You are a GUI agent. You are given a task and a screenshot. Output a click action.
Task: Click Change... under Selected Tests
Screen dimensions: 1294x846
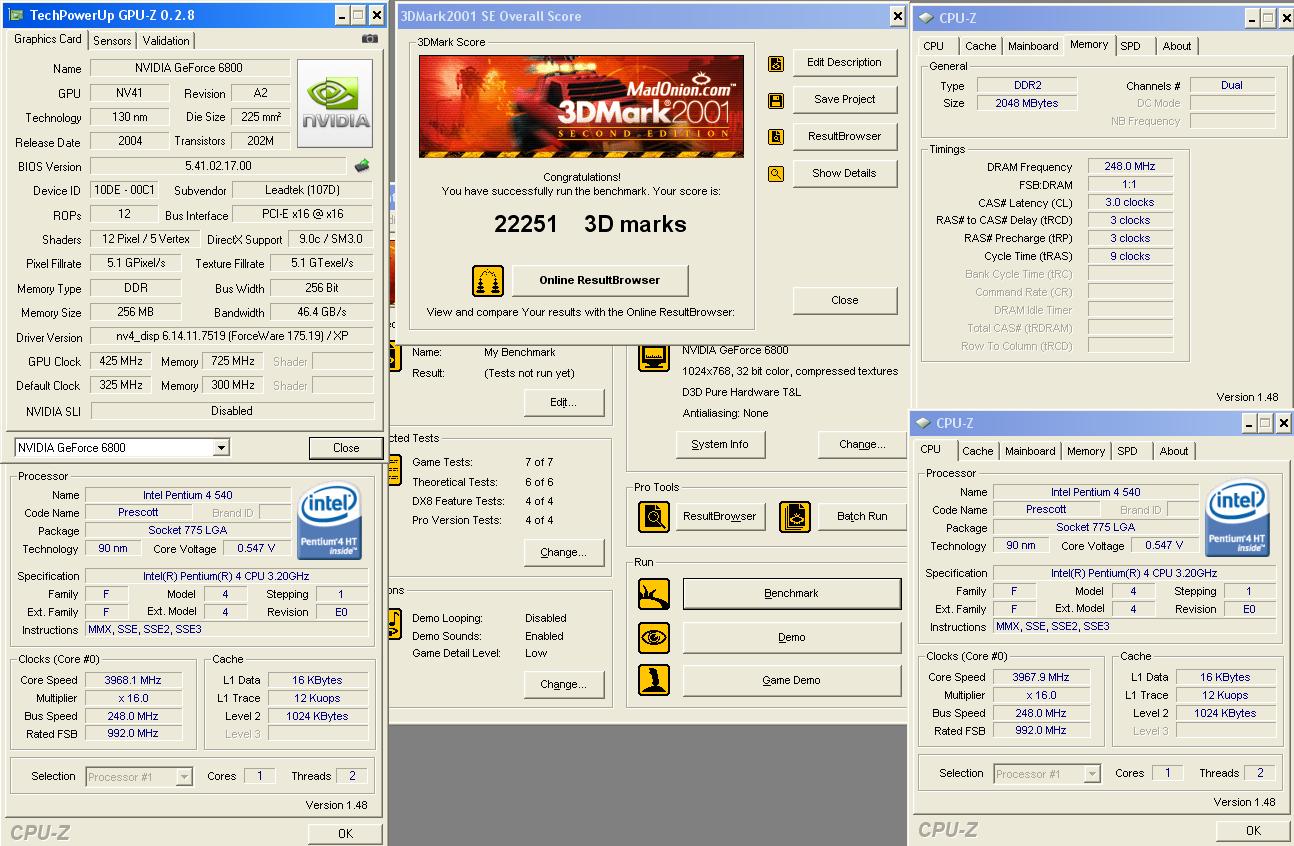point(564,552)
